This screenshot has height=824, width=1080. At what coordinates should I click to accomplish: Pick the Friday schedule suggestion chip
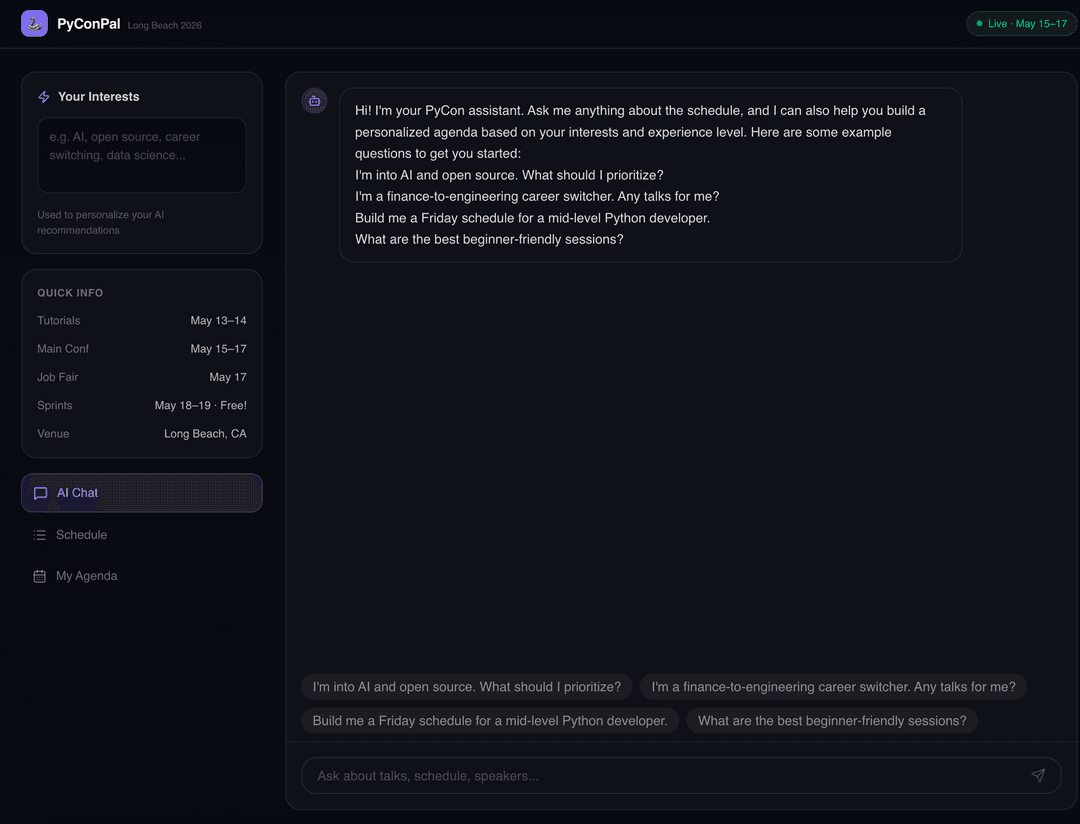490,721
